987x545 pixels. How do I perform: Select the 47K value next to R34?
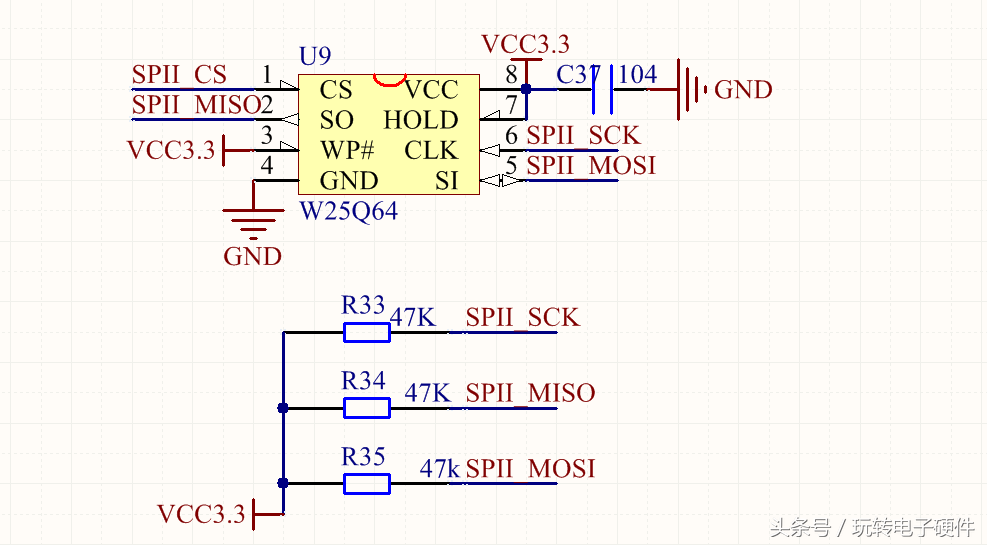pos(428,393)
